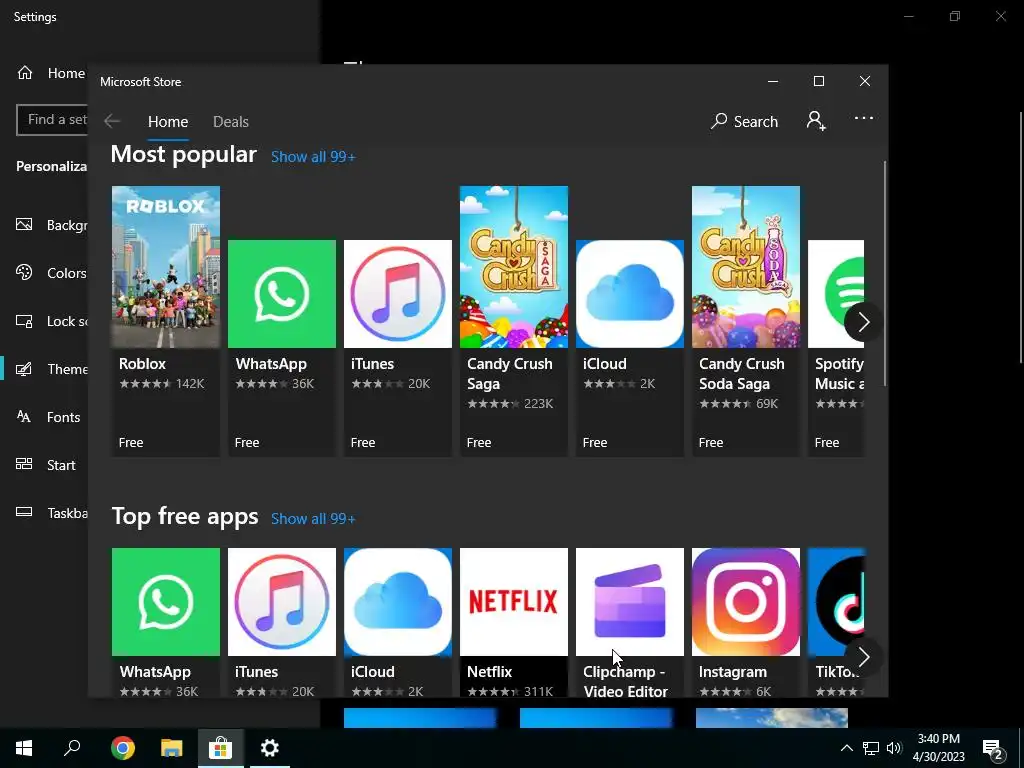Open taskbar search
This screenshot has height=768, width=1024.
pos(72,748)
